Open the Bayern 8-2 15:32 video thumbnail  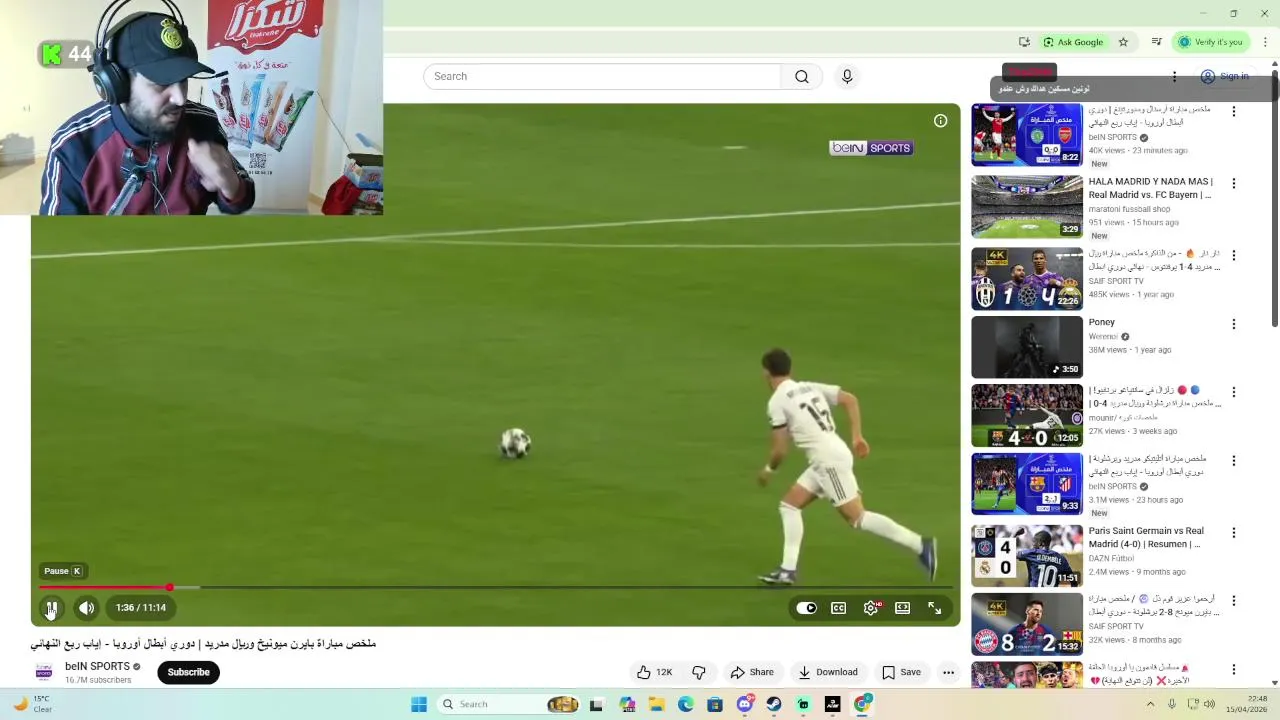click(x=1027, y=625)
